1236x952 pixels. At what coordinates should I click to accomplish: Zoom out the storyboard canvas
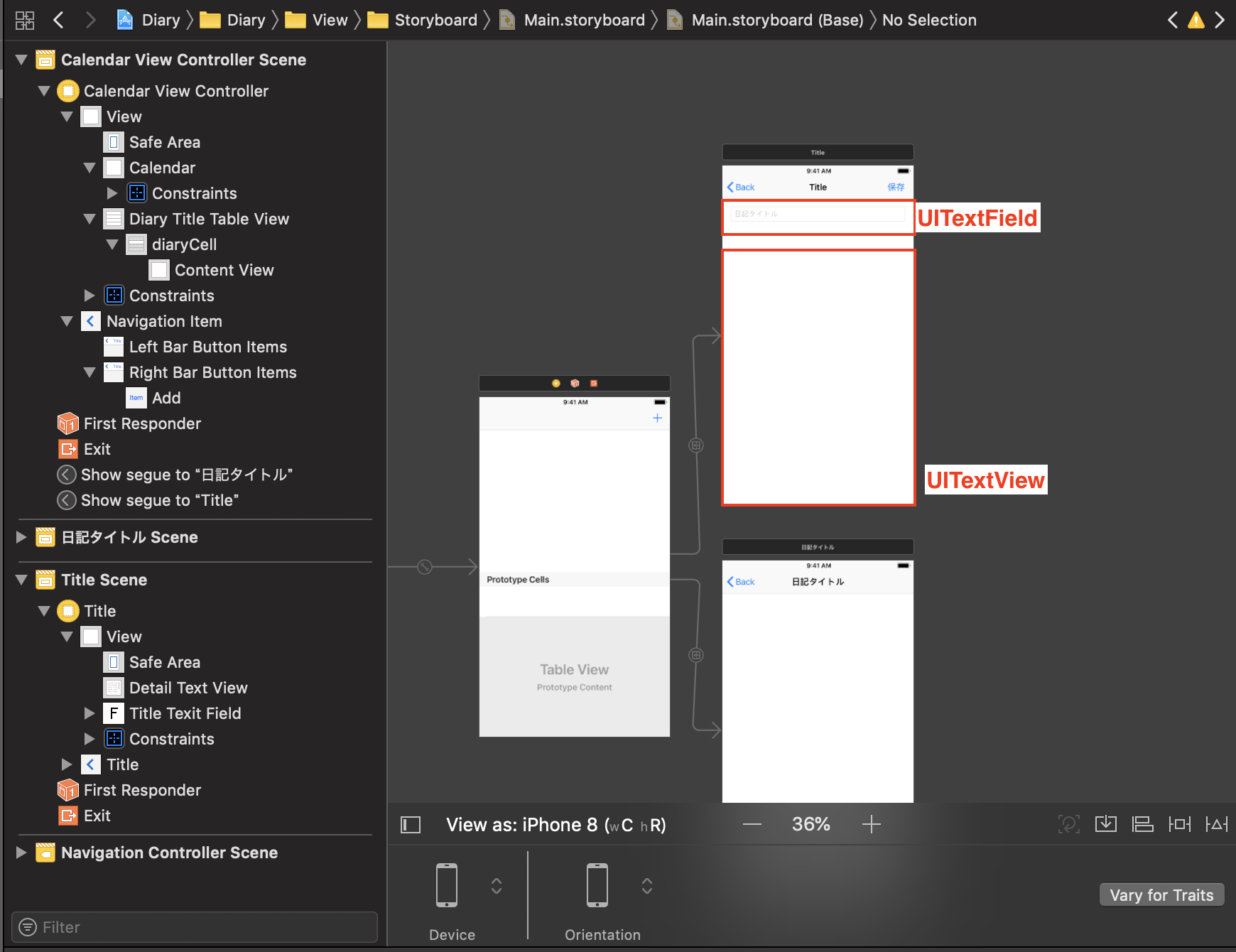click(752, 824)
